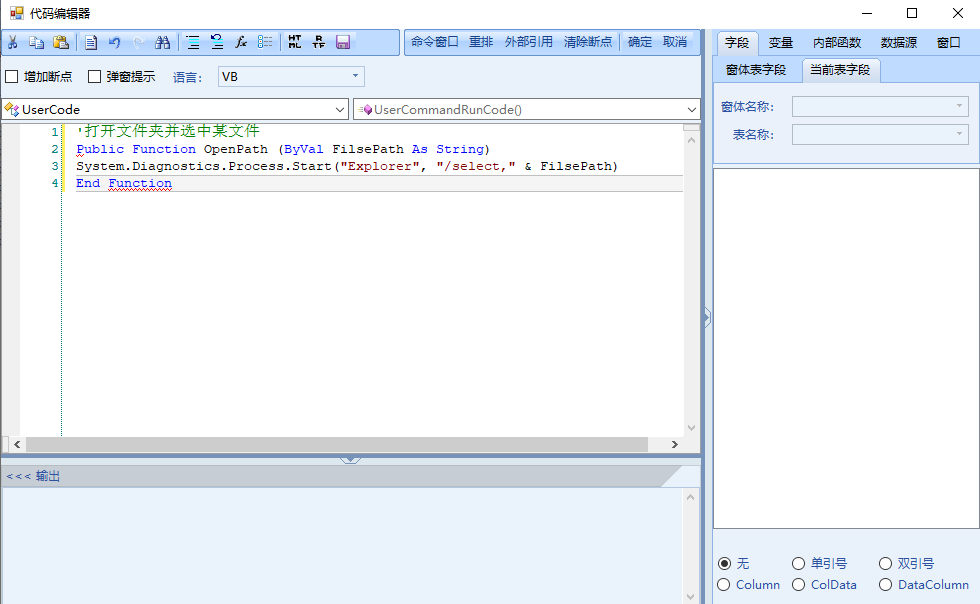The image size is (980, 604).
Task: Toggle the 弹窗提示 checkbox
Action: tap(94, 77)
